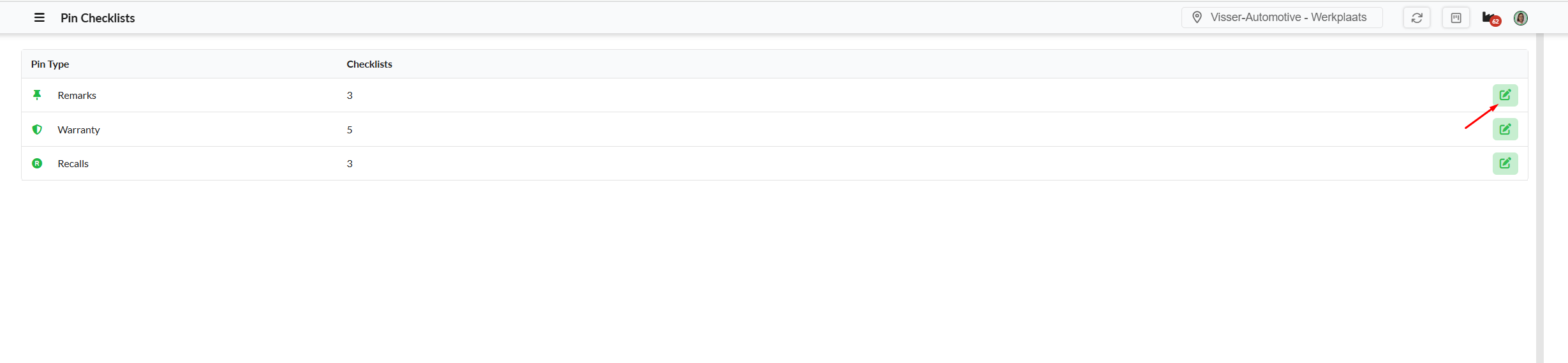This screenshot has height=363, width=1568.
Task: Open the user profile avatar
Action: coord(1521,18)
